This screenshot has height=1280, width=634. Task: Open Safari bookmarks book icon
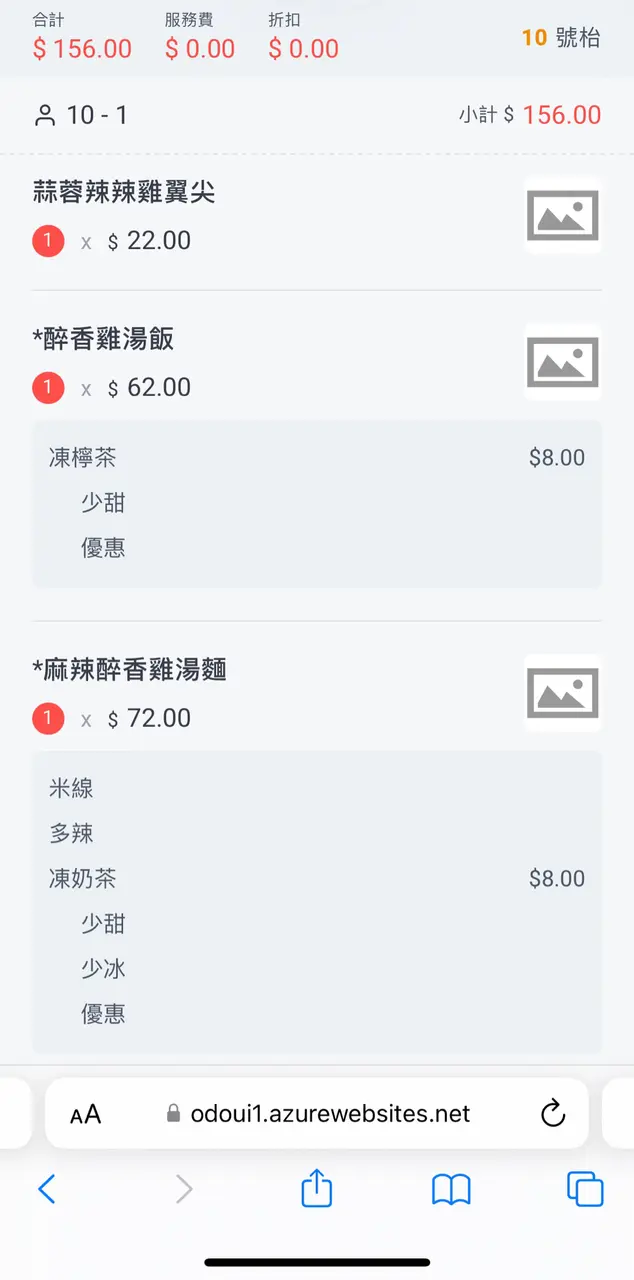451,1189
